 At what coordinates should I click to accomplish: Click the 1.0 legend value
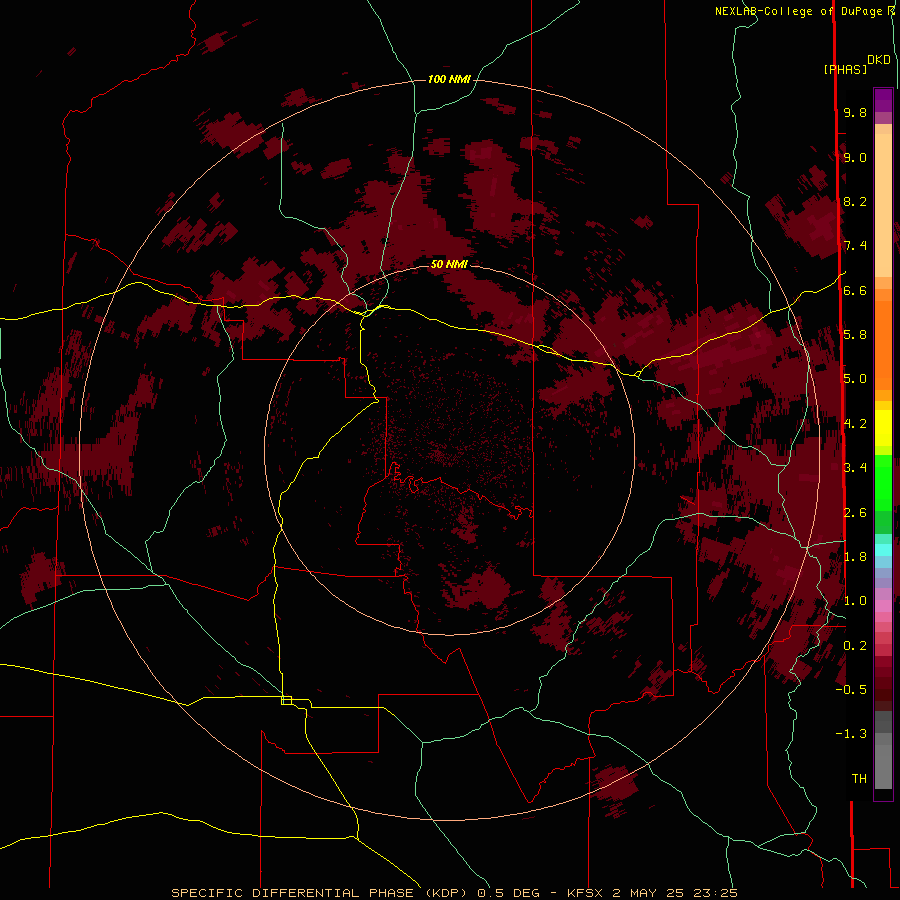tap(855, 601)
